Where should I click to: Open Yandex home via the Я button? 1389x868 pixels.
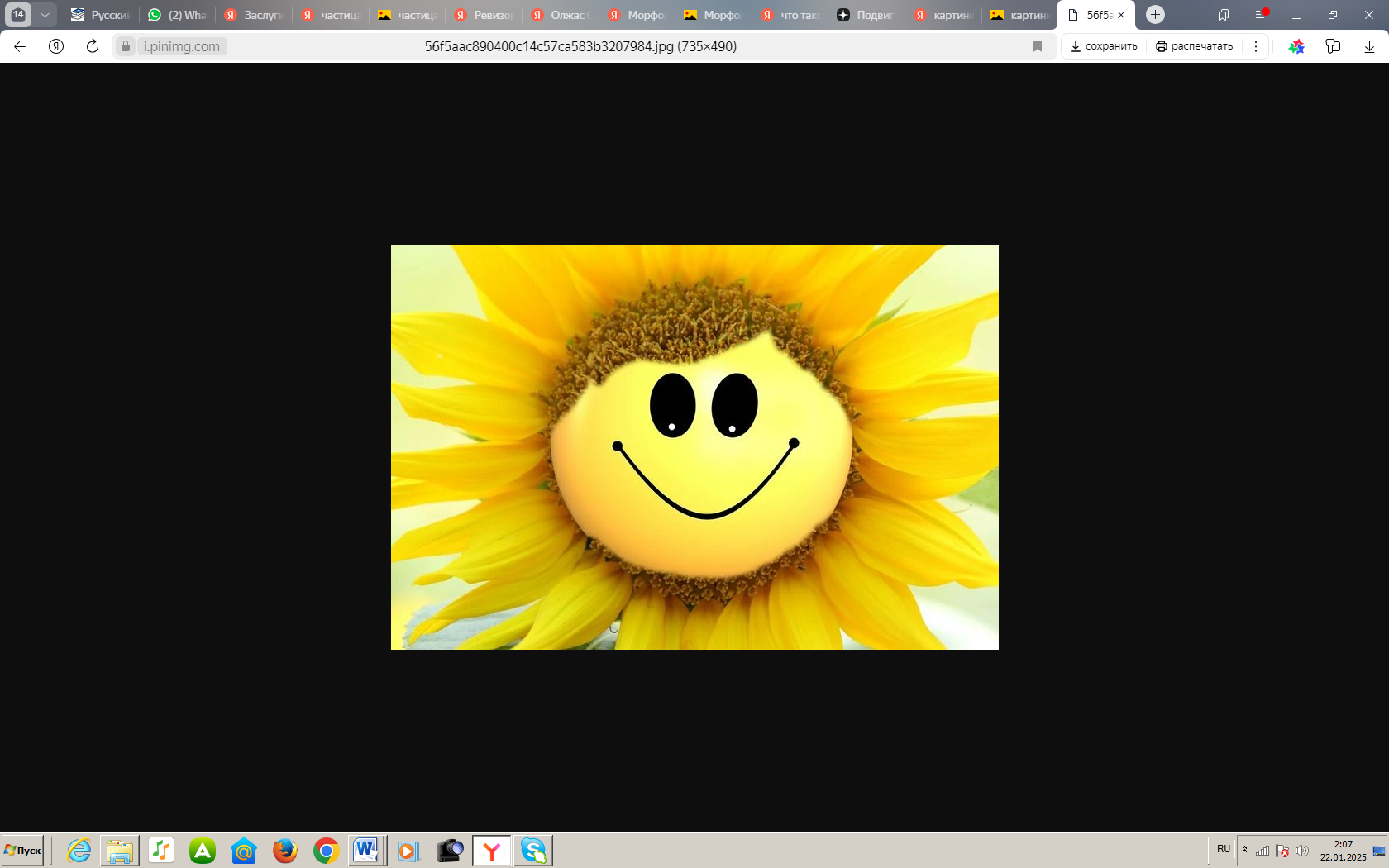(x=56, y=46)
